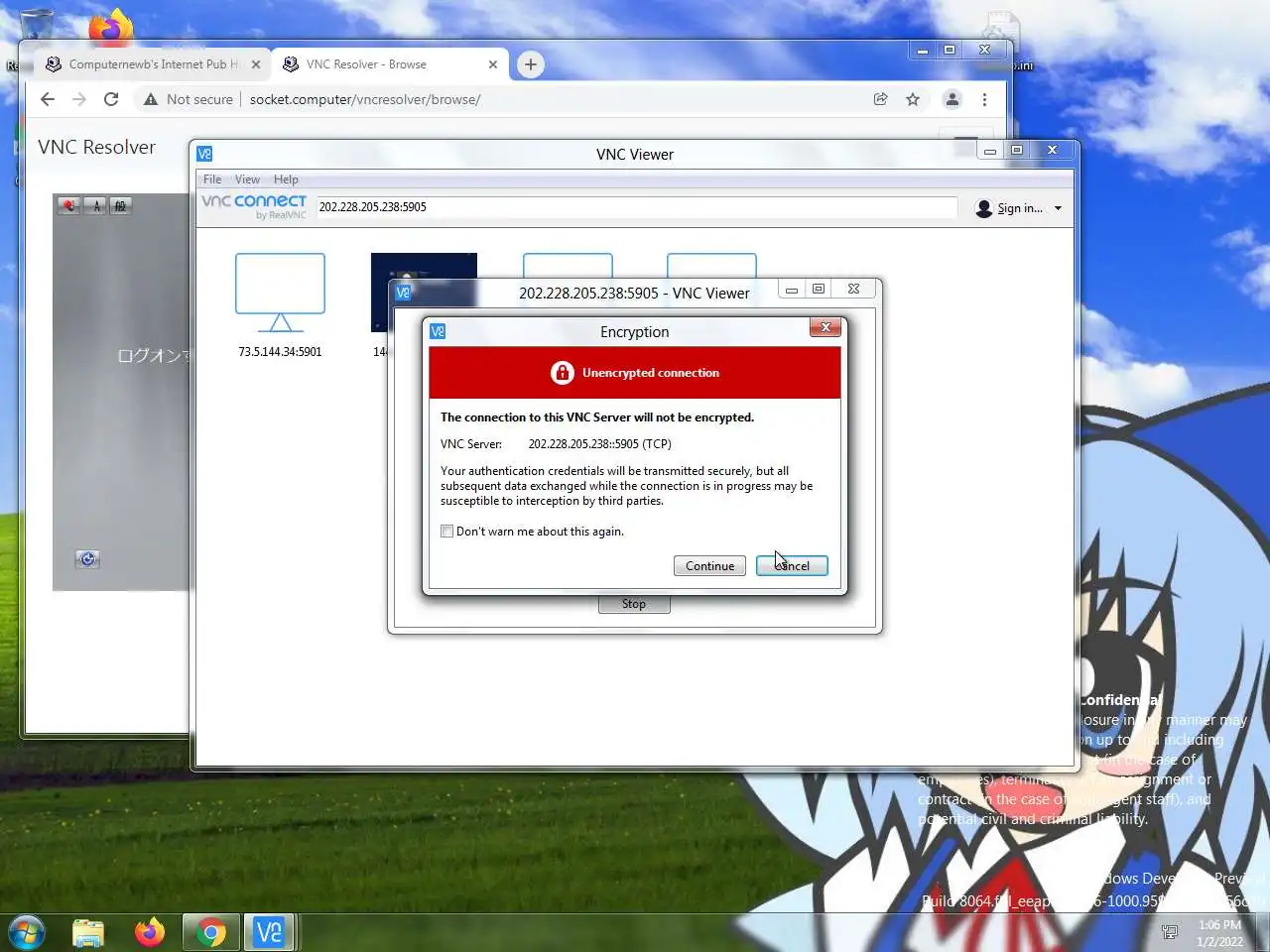Open Chrome three-dot menu
The height and width of the screenshot is (952, 1270).
point(984,99)
